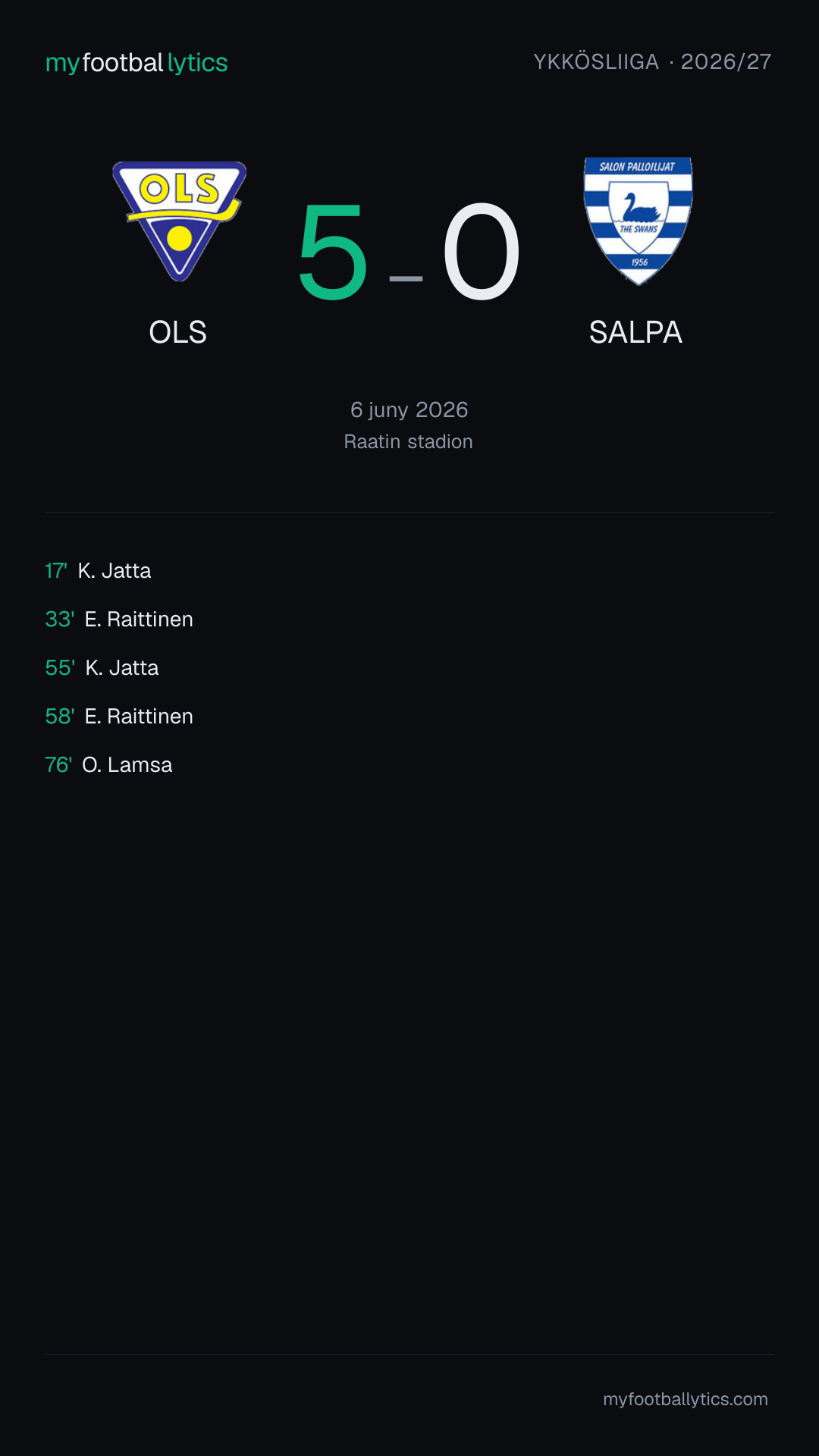Select K. Jatta's 55' goal entry

click(x=102, y=667)
